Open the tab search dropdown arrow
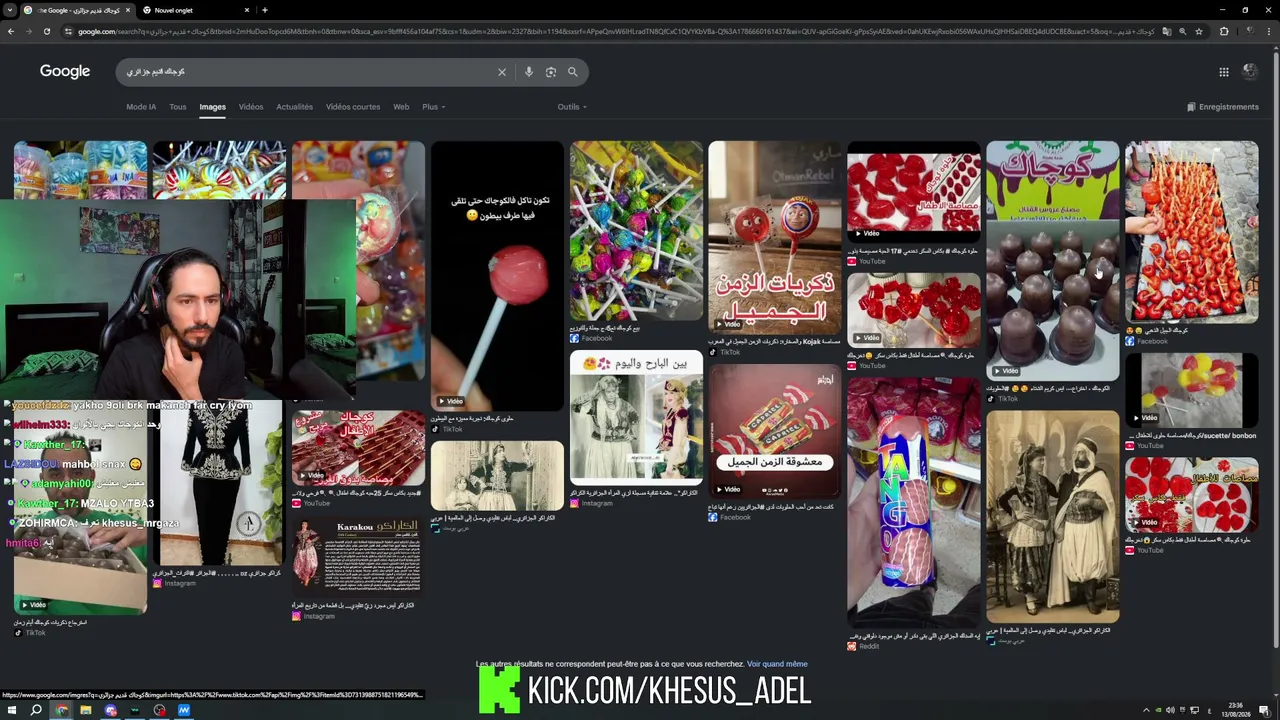This screenshot has width=1280, height=720. [9, 10]
